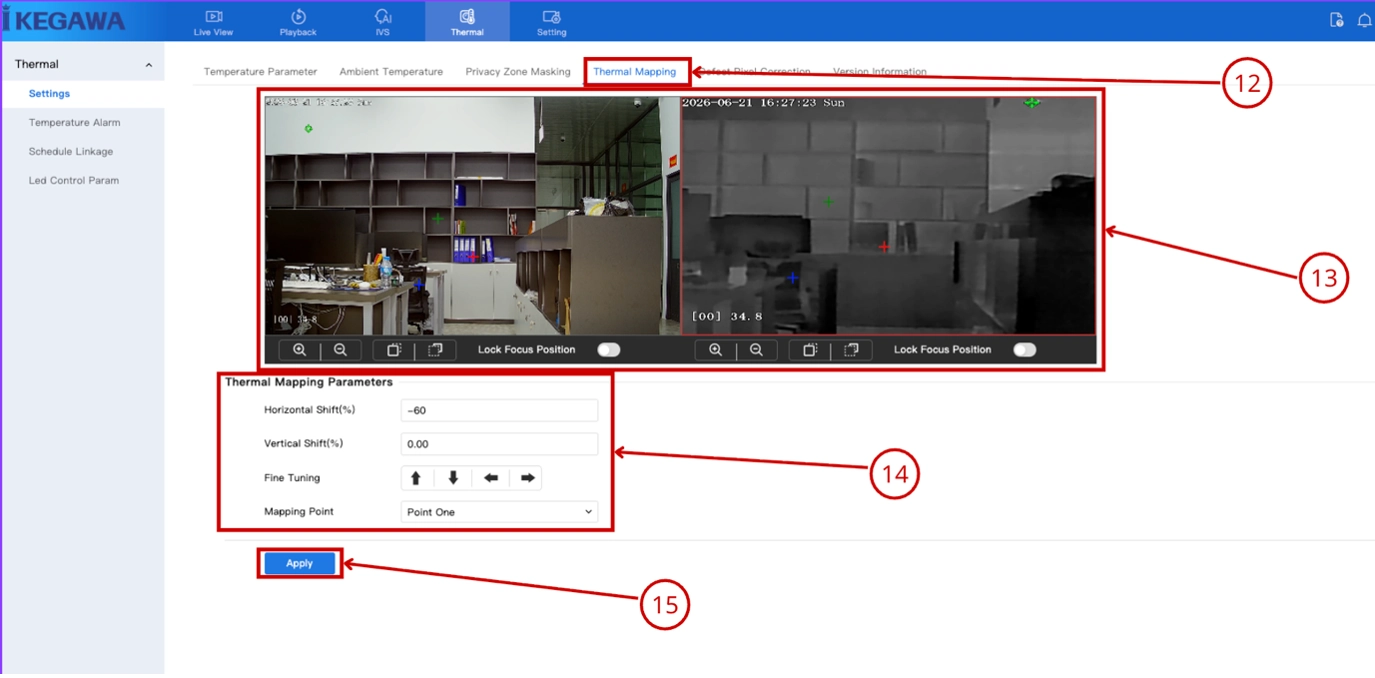Toggle Lock Focus Position for visible video
The width and height of the screenshot is (1375, 678).
(608, 350)
